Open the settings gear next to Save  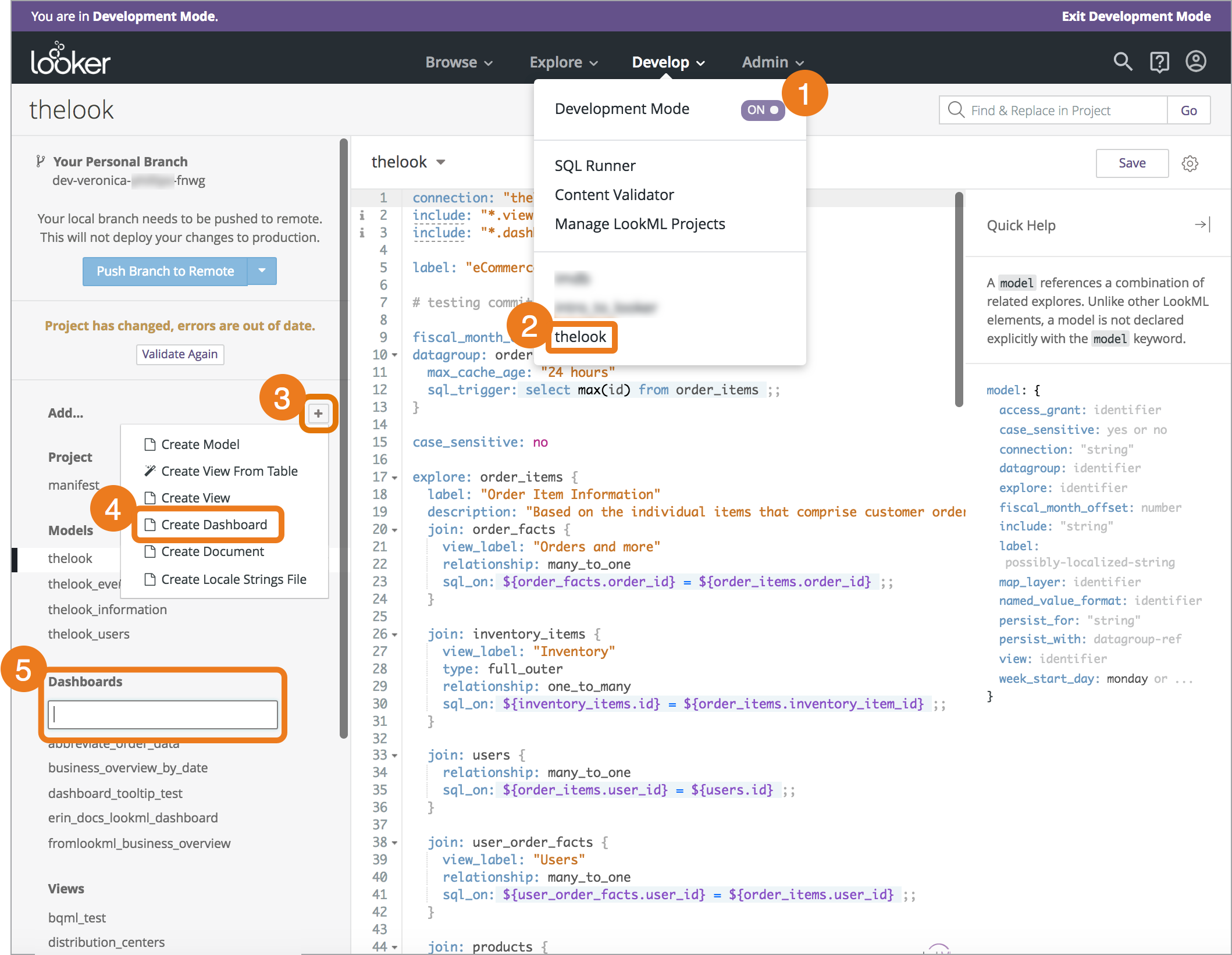[x=1190, y=163]
